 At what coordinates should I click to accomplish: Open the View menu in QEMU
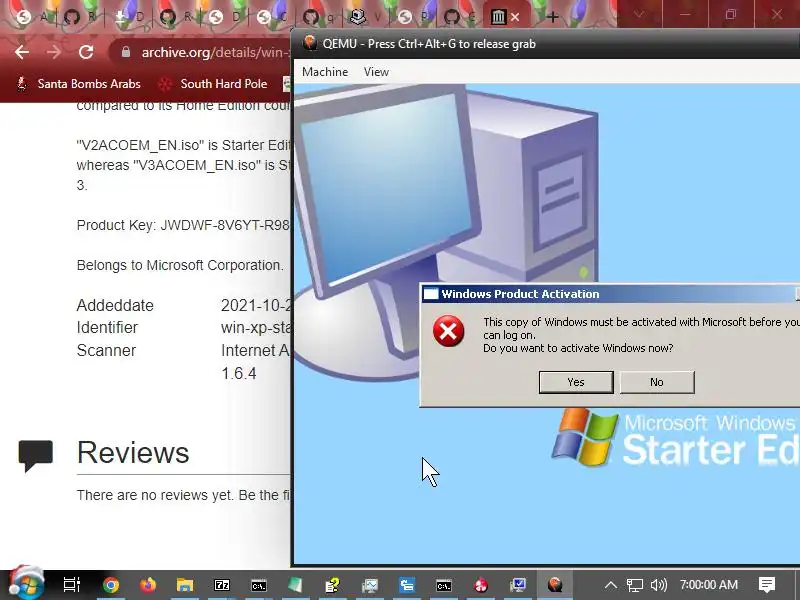tap(376, 72)
